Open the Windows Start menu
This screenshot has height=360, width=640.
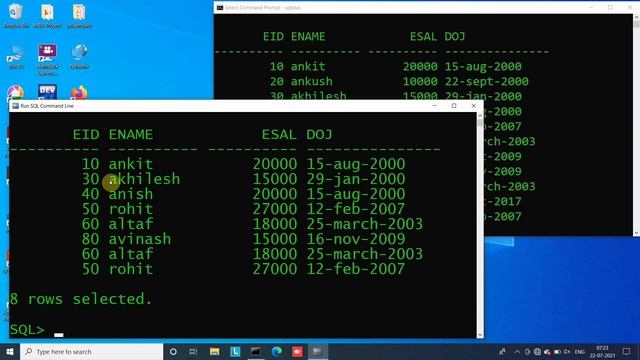click(x=10, y=351)
